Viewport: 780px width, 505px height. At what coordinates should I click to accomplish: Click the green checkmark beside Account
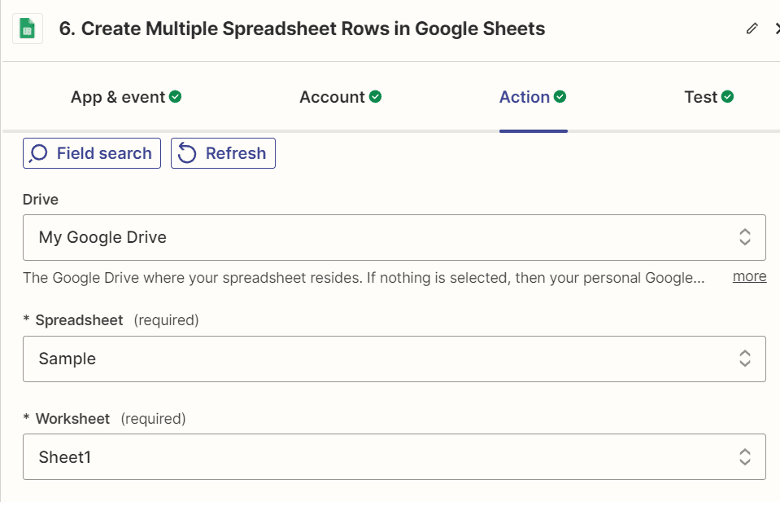[x=376, y=97]
